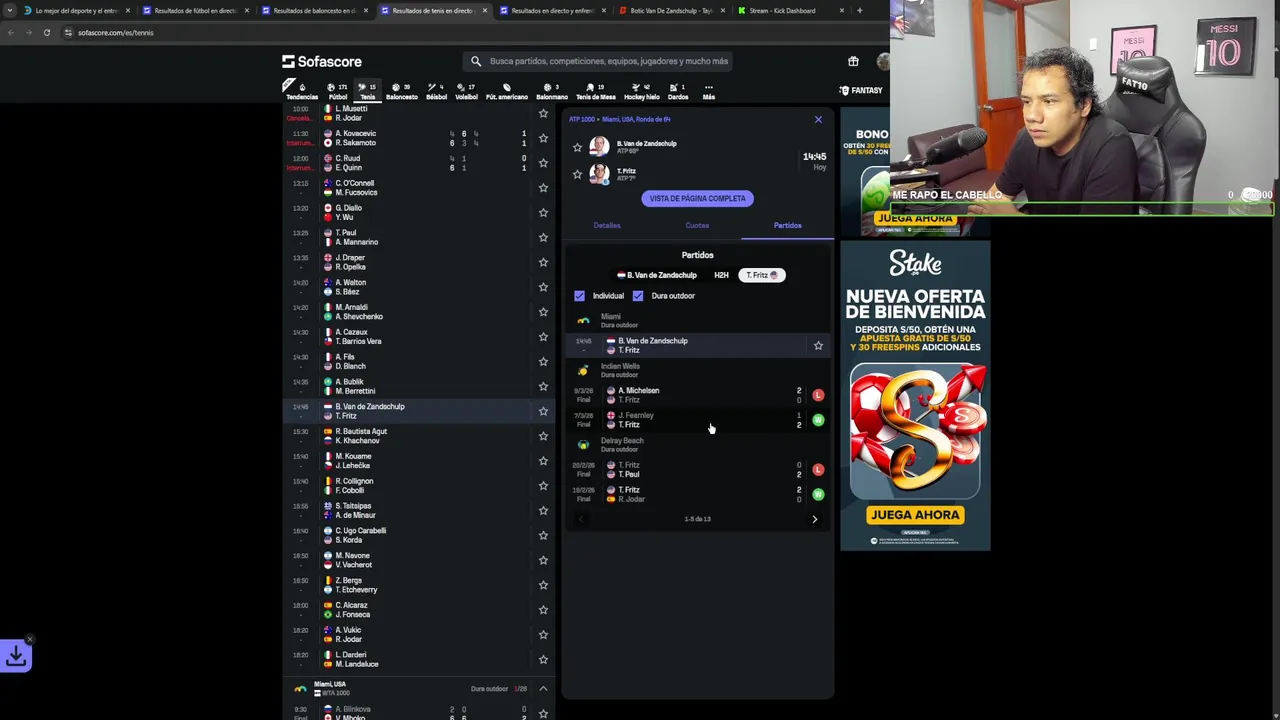Open a new browser tab
This screenshot has width=1280, height=720.
click(859, 11)
